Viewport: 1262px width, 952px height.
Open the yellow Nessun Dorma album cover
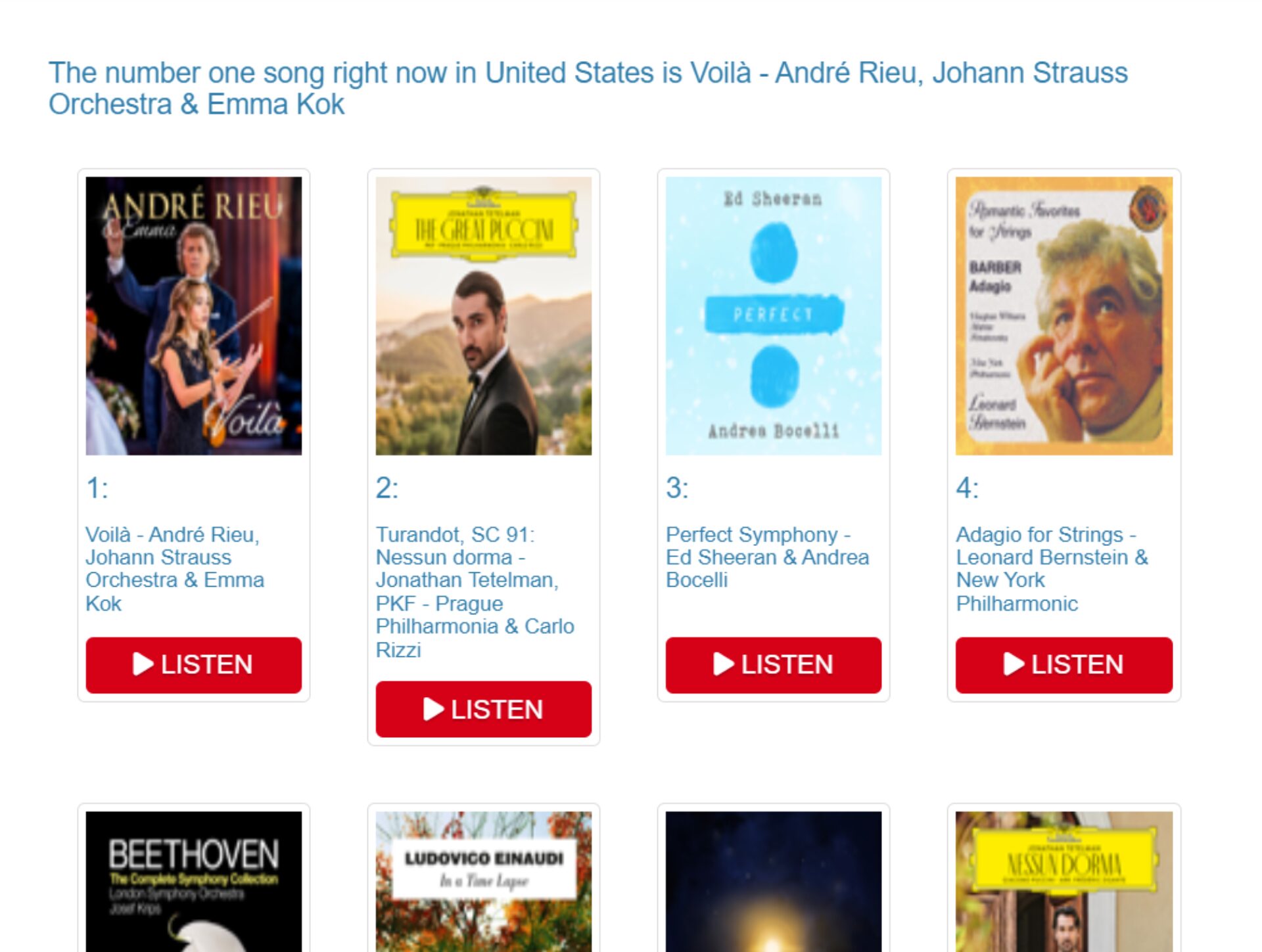pyautogui.click(x=1063, y=882)
